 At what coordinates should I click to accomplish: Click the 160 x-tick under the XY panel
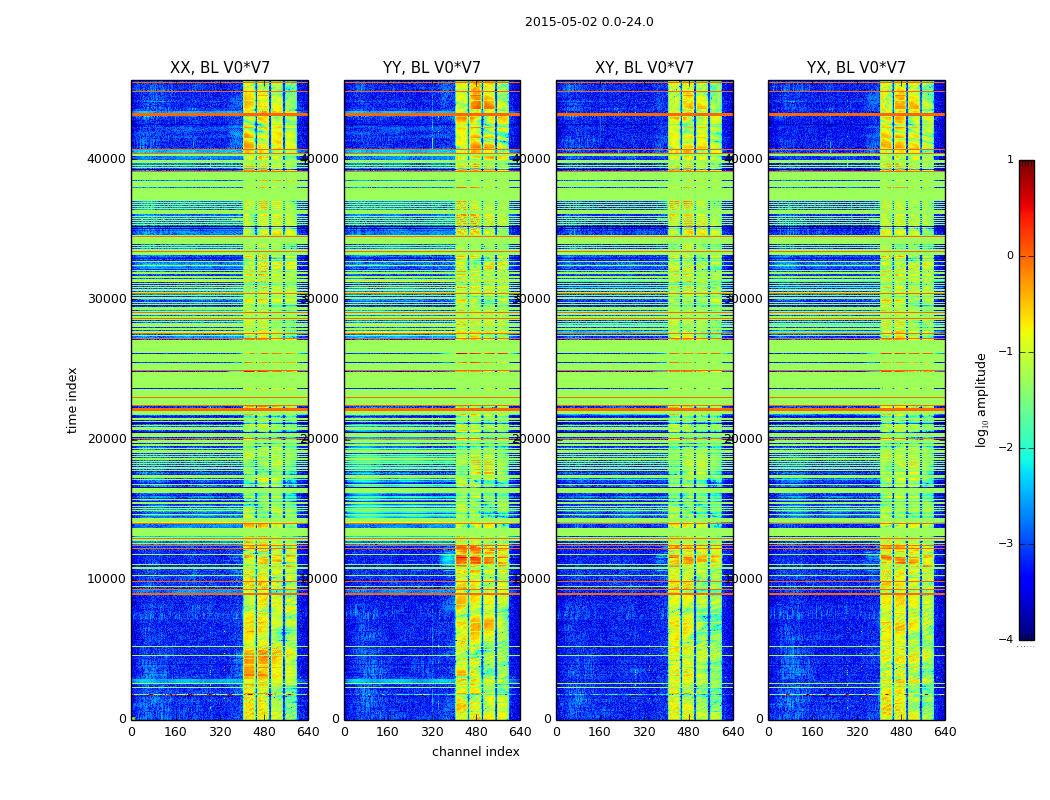(x=599, y=732)
